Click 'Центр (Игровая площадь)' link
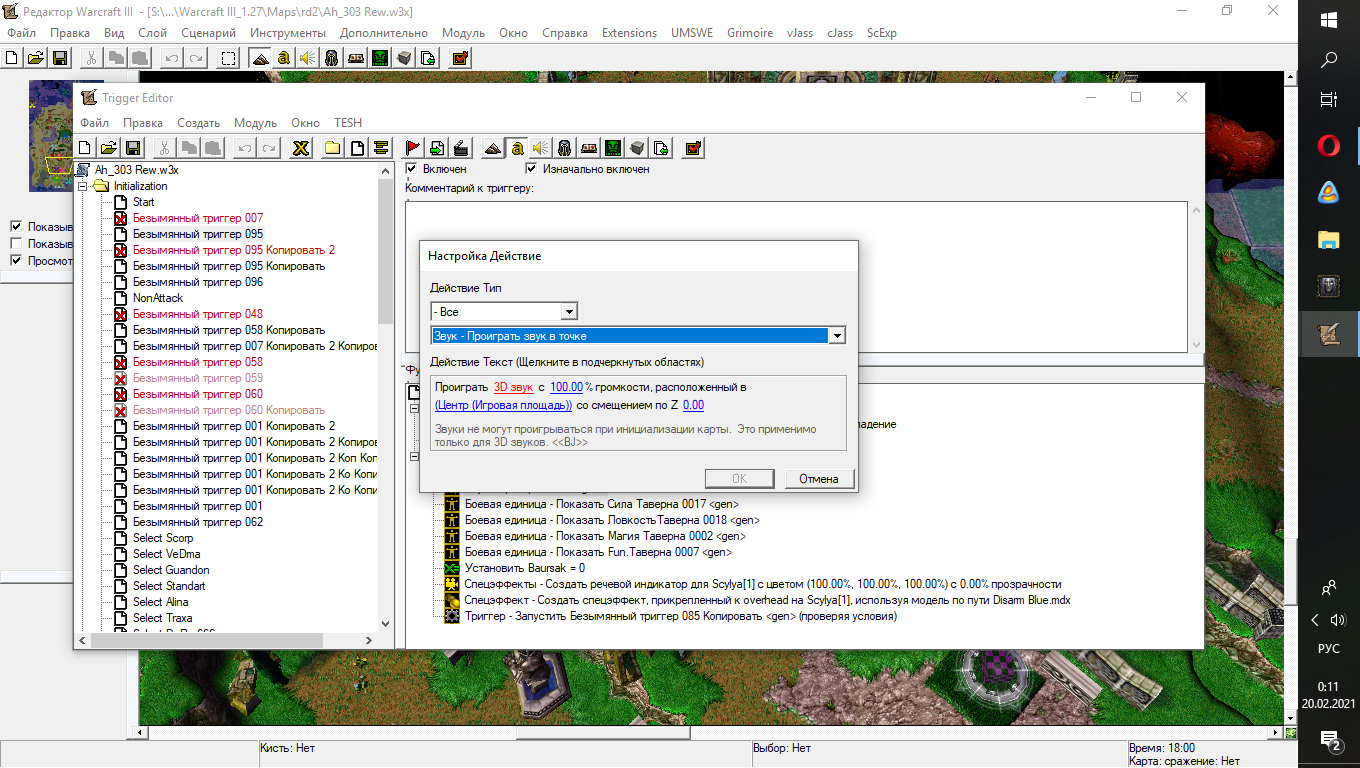The height and width of the screenshot is (768, 1360). coord(504,405)
